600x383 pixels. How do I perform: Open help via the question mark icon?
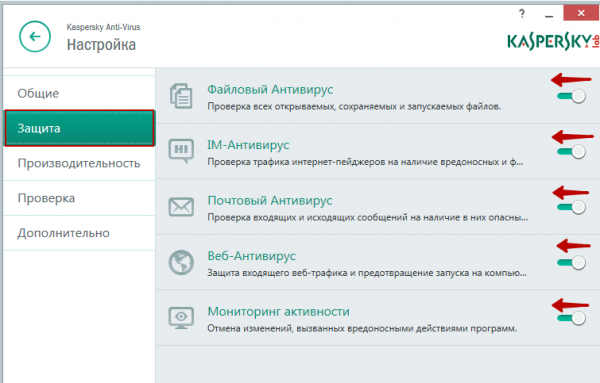click(x=522, y=14)
